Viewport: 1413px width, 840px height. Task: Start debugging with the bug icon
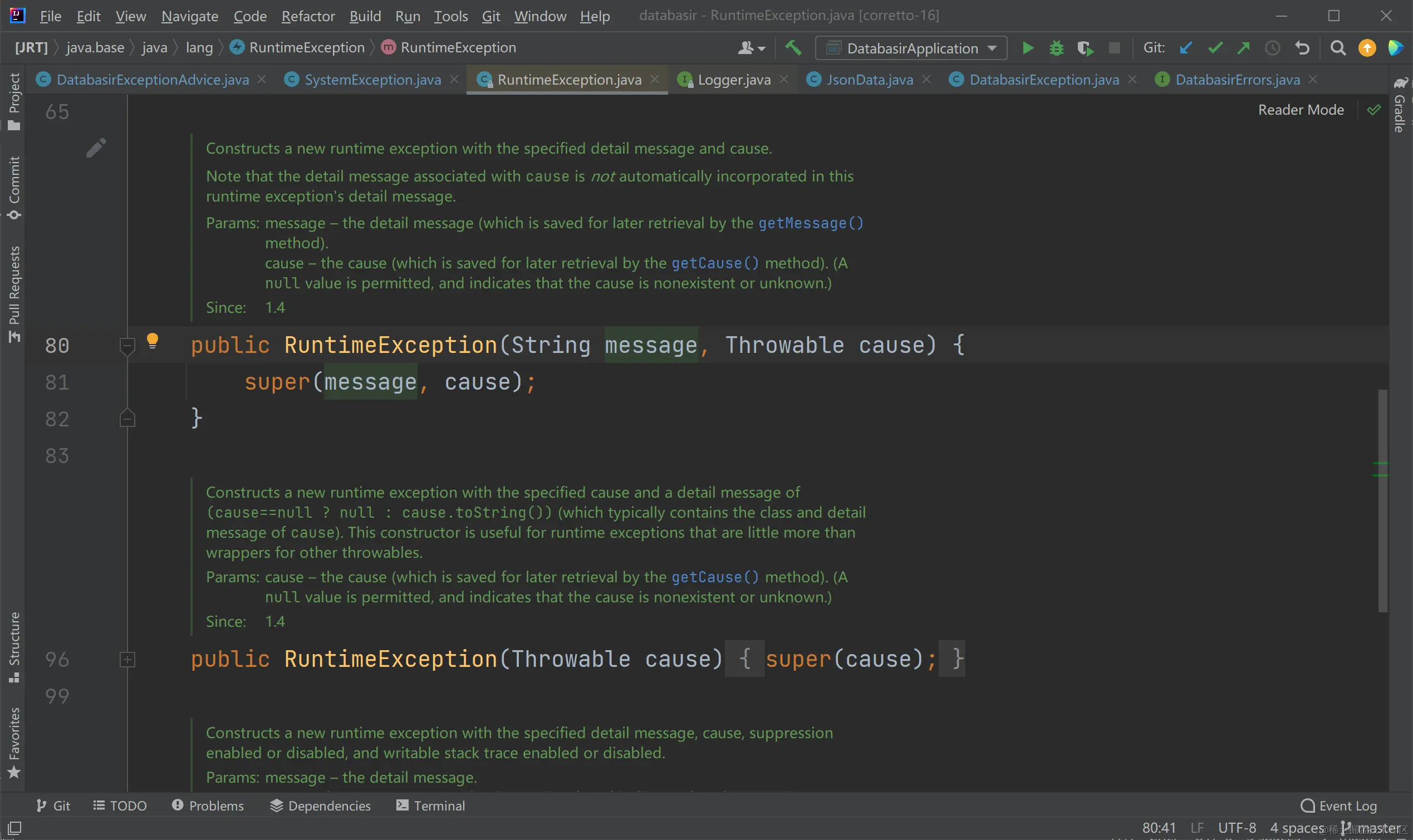[x=1056, y=48]
